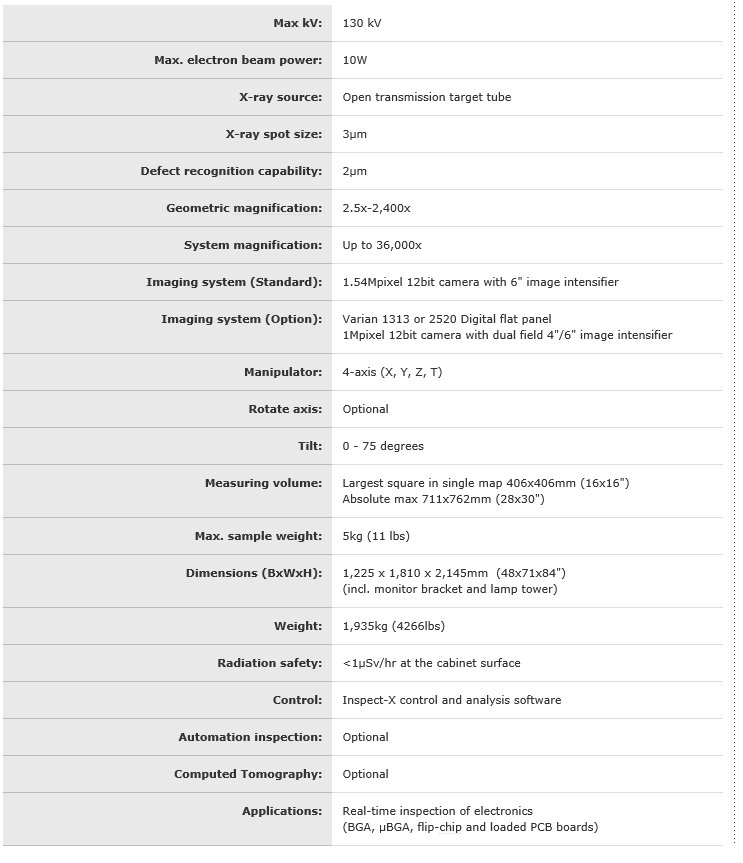Click the "0 - 75 degrees" tilt value
Image resolution: width=743 pixels, height=863 pixels.
383,446
